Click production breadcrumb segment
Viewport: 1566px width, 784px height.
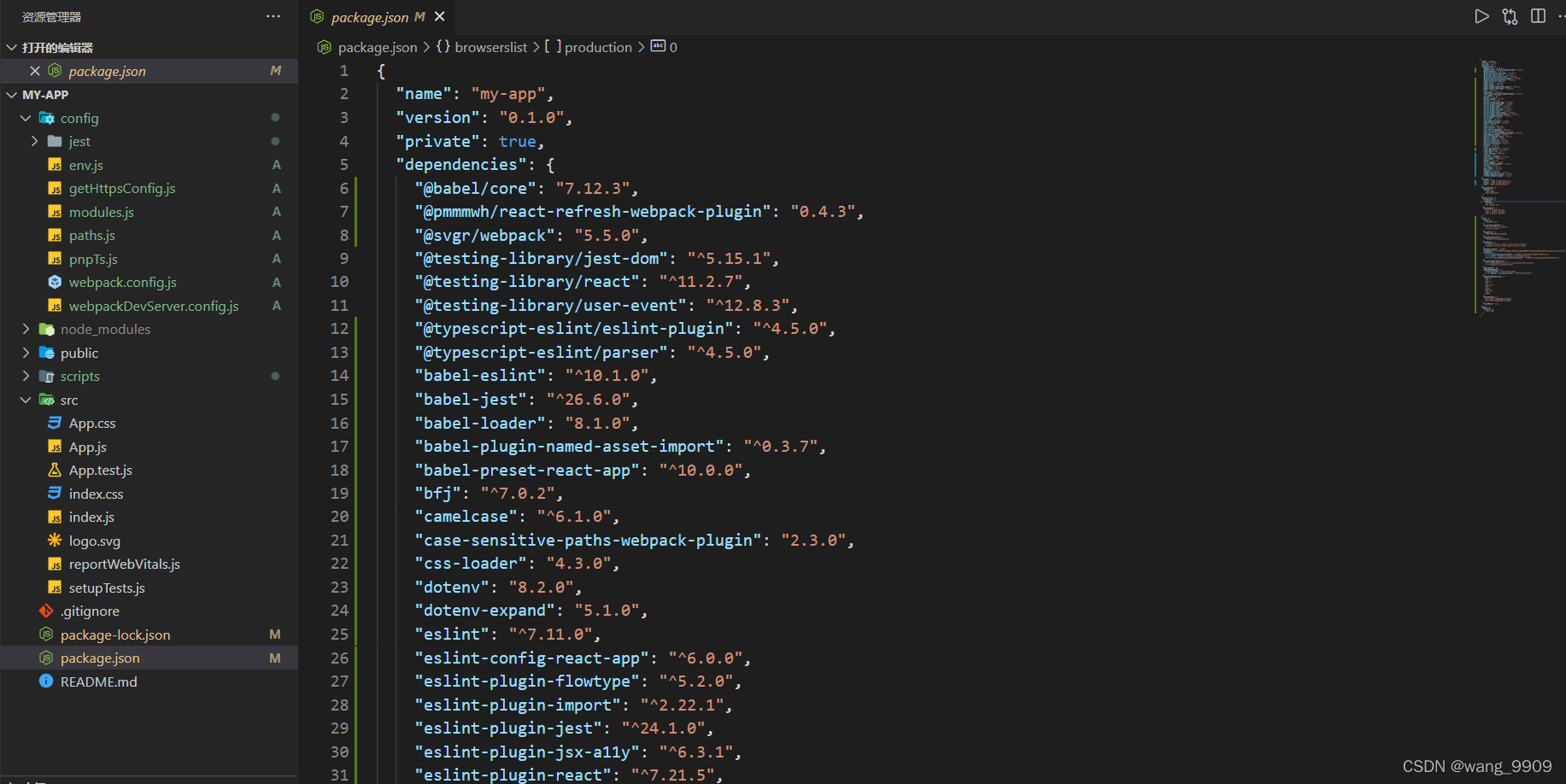(x=598, y=47)
